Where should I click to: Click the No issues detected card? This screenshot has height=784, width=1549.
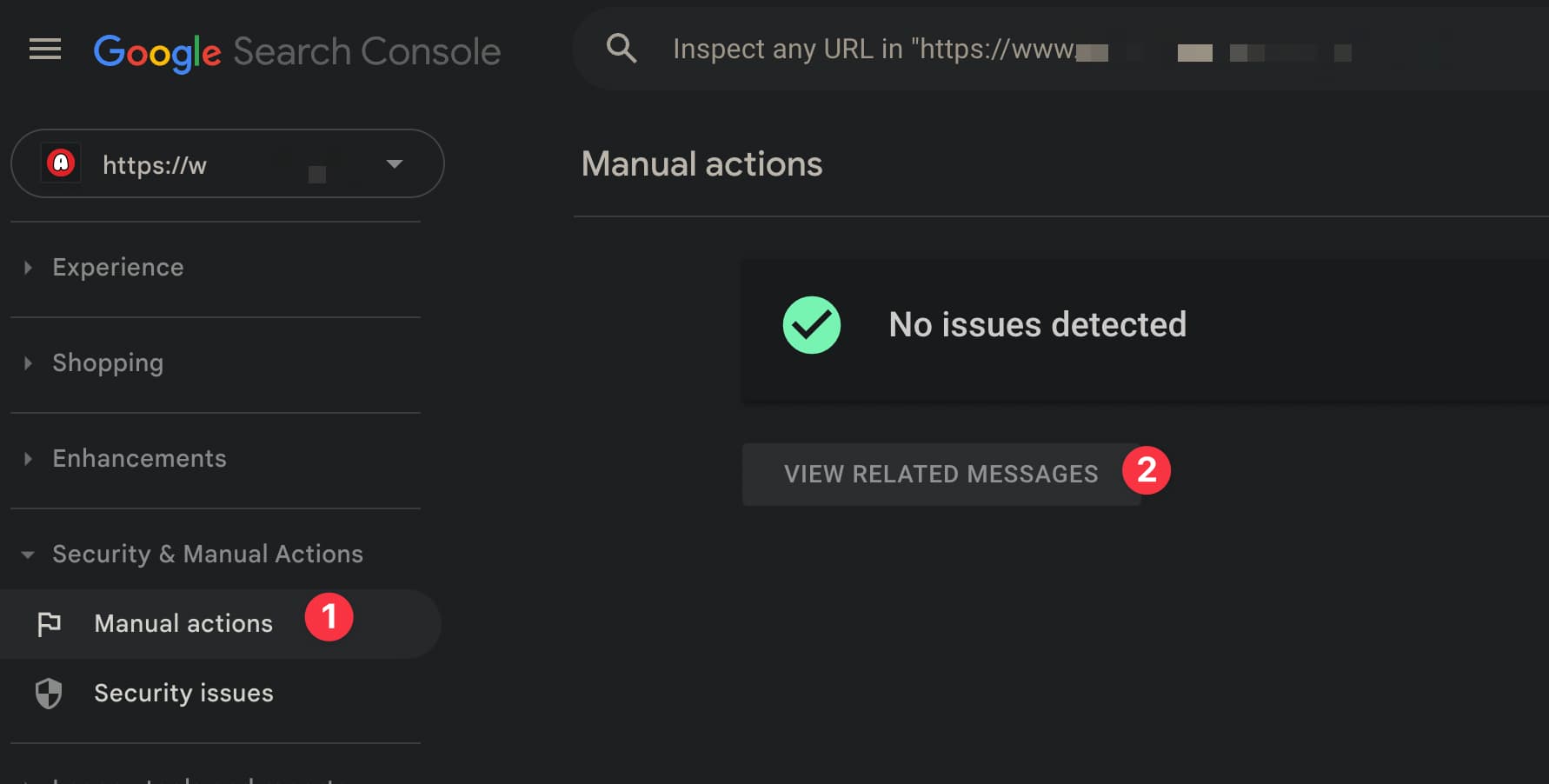coord(1145,329)
